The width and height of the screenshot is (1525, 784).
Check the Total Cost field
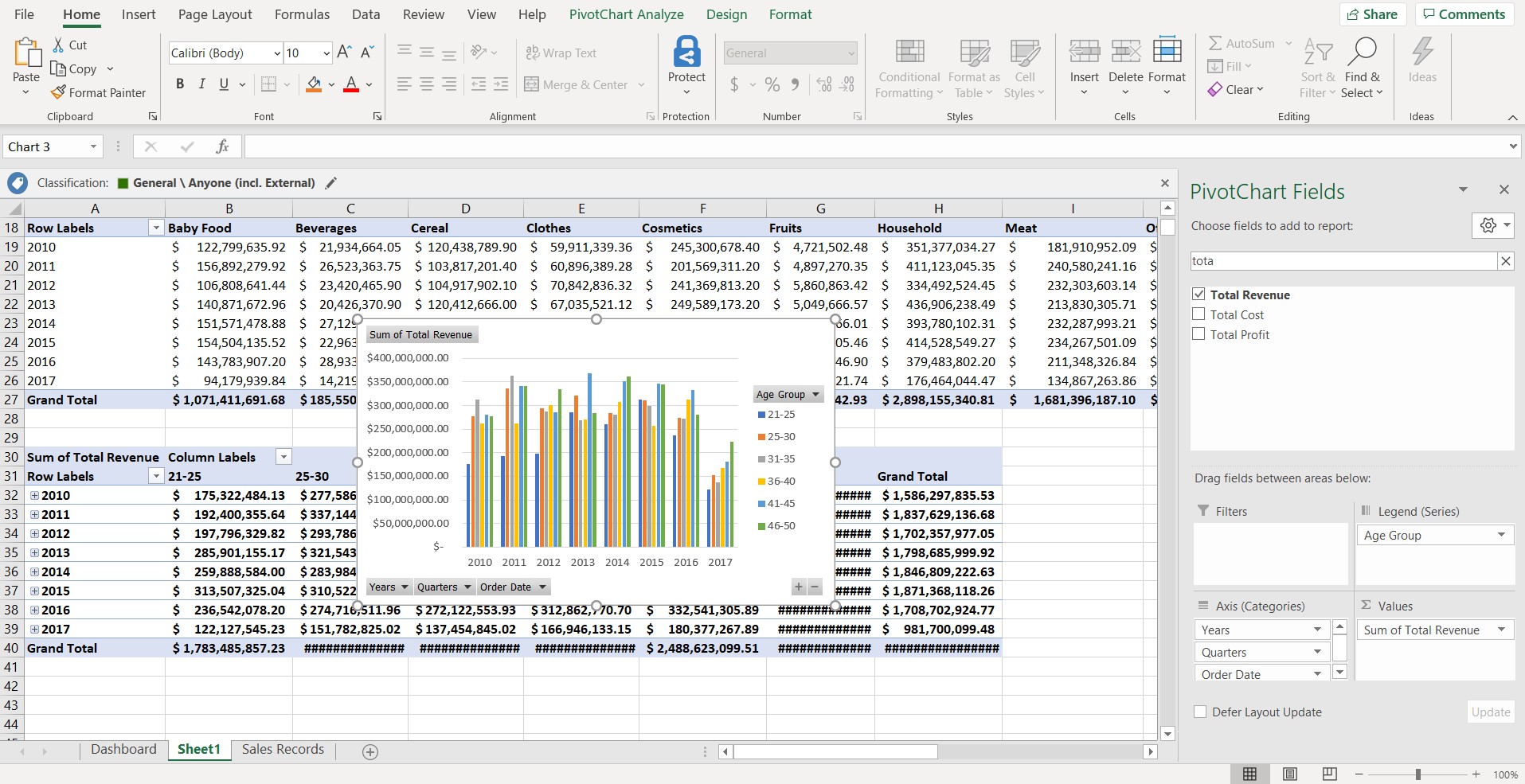point(1199,314)
